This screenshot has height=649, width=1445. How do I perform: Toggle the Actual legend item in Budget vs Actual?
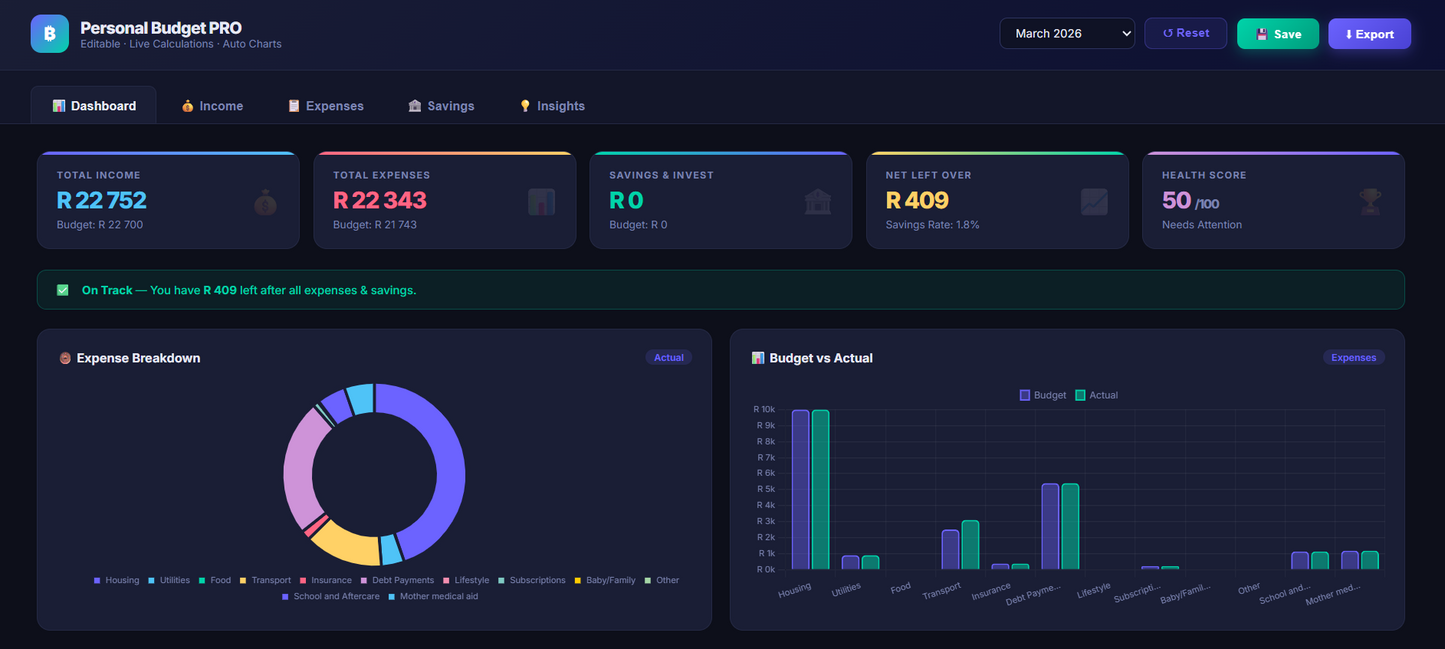[x=1093, y=395]
